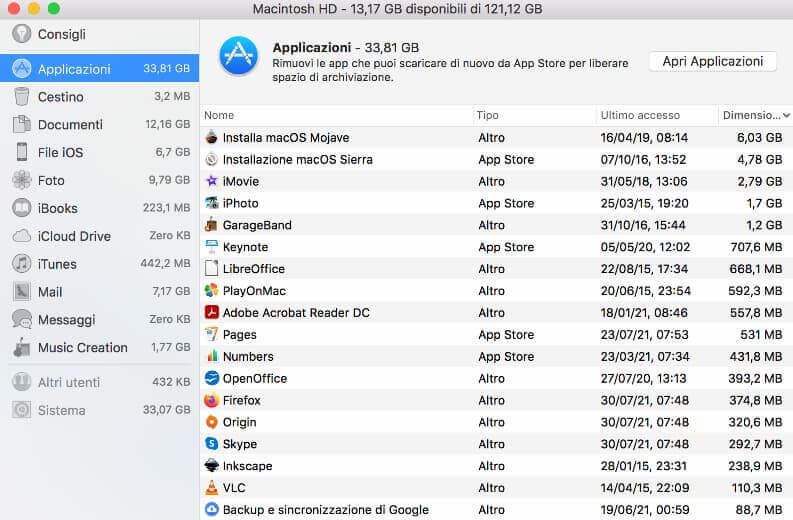Click the Skype app icon

coord(211,444)
